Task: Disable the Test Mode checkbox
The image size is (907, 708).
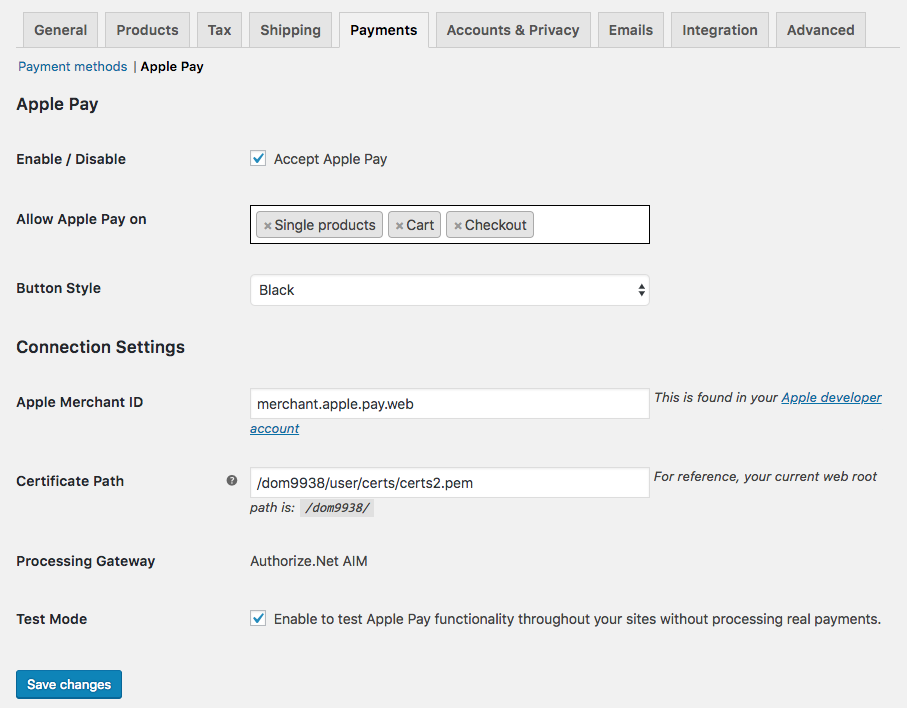Action: point(258,618)
